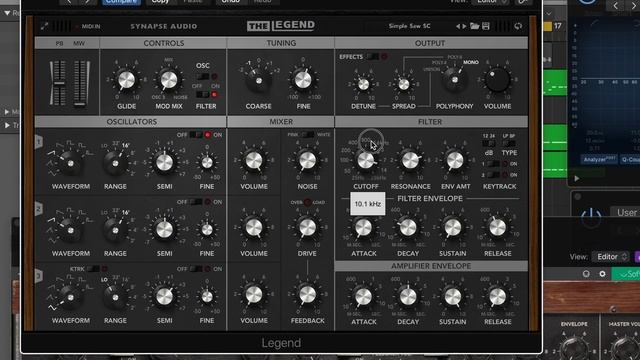Click the Compare button in plugin header
Screen dimensions: 640x360
(121, 2)
